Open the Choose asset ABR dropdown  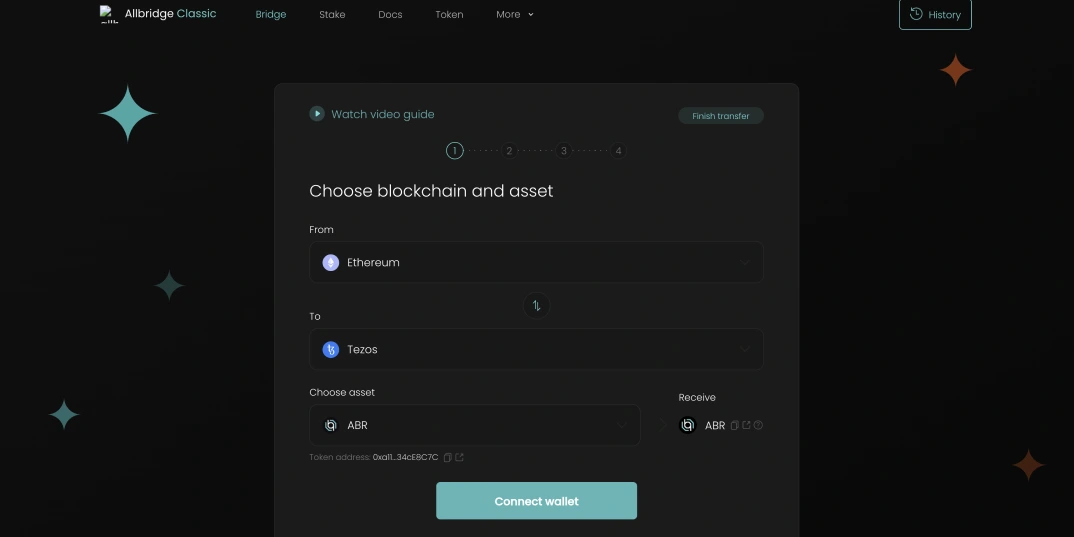[x=621, y=425]
